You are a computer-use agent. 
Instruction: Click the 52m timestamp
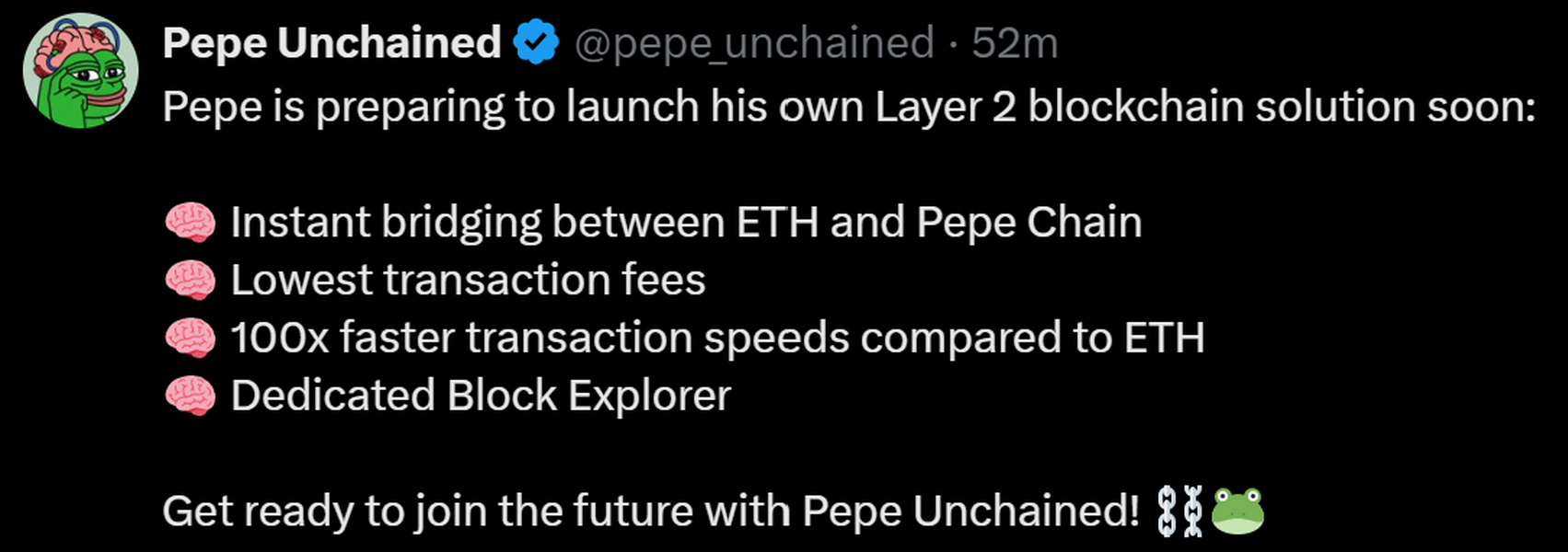[1015, 43]
